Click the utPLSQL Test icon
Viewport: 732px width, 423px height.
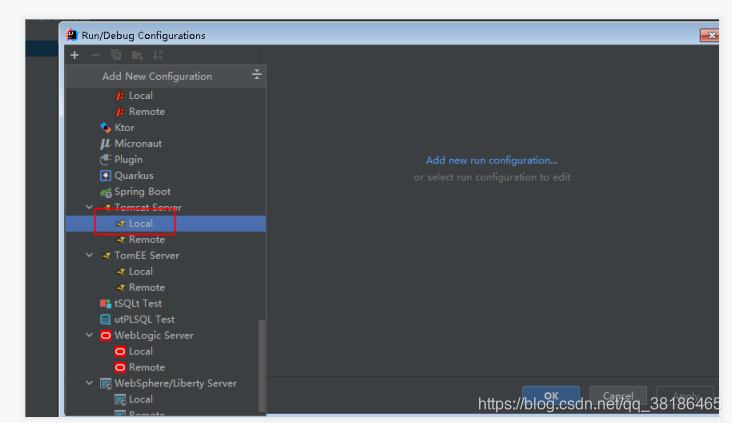106,319
